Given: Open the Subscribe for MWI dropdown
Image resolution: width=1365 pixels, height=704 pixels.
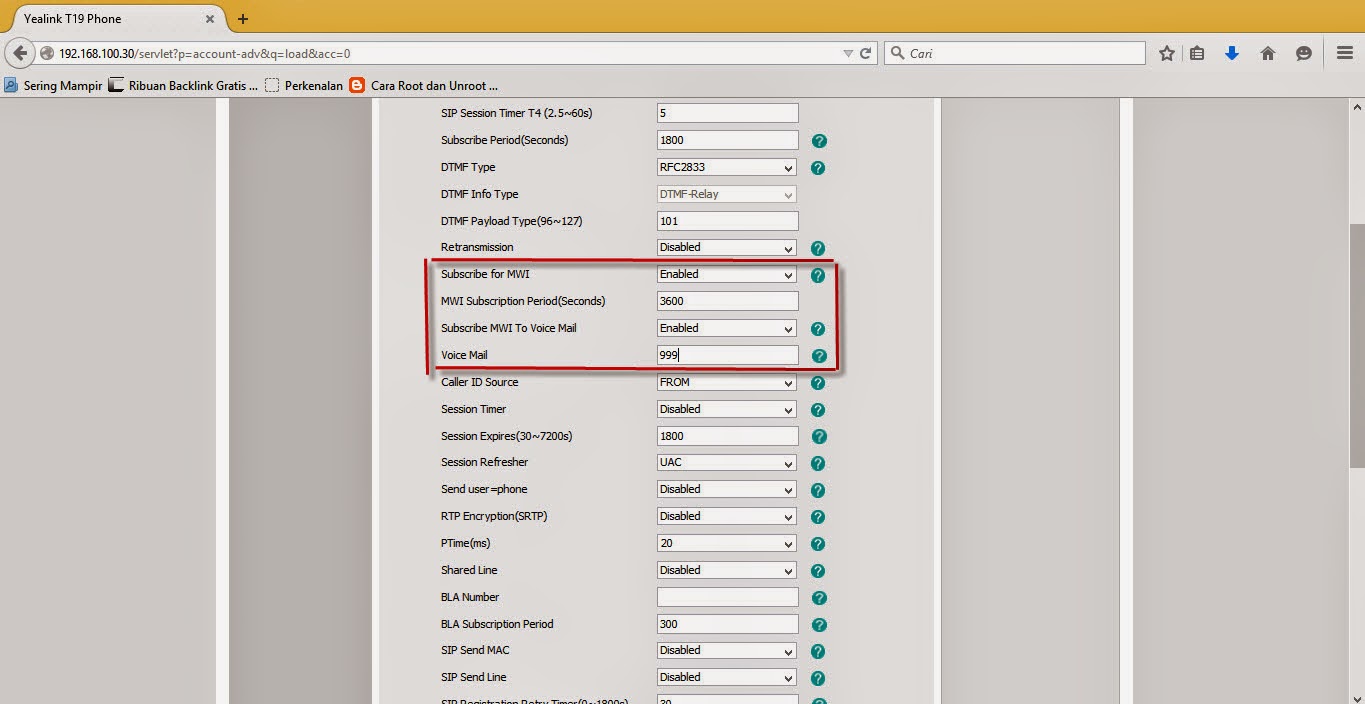Looking at the screenshot, I should (727, 274).
